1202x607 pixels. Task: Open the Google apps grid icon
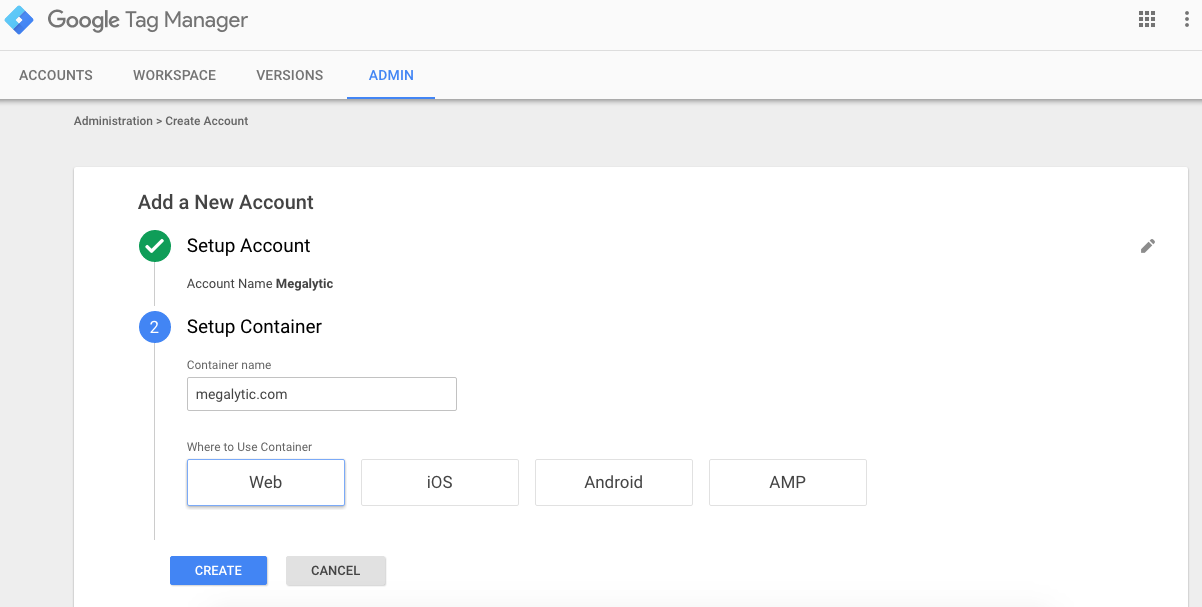pos(1147,19)
